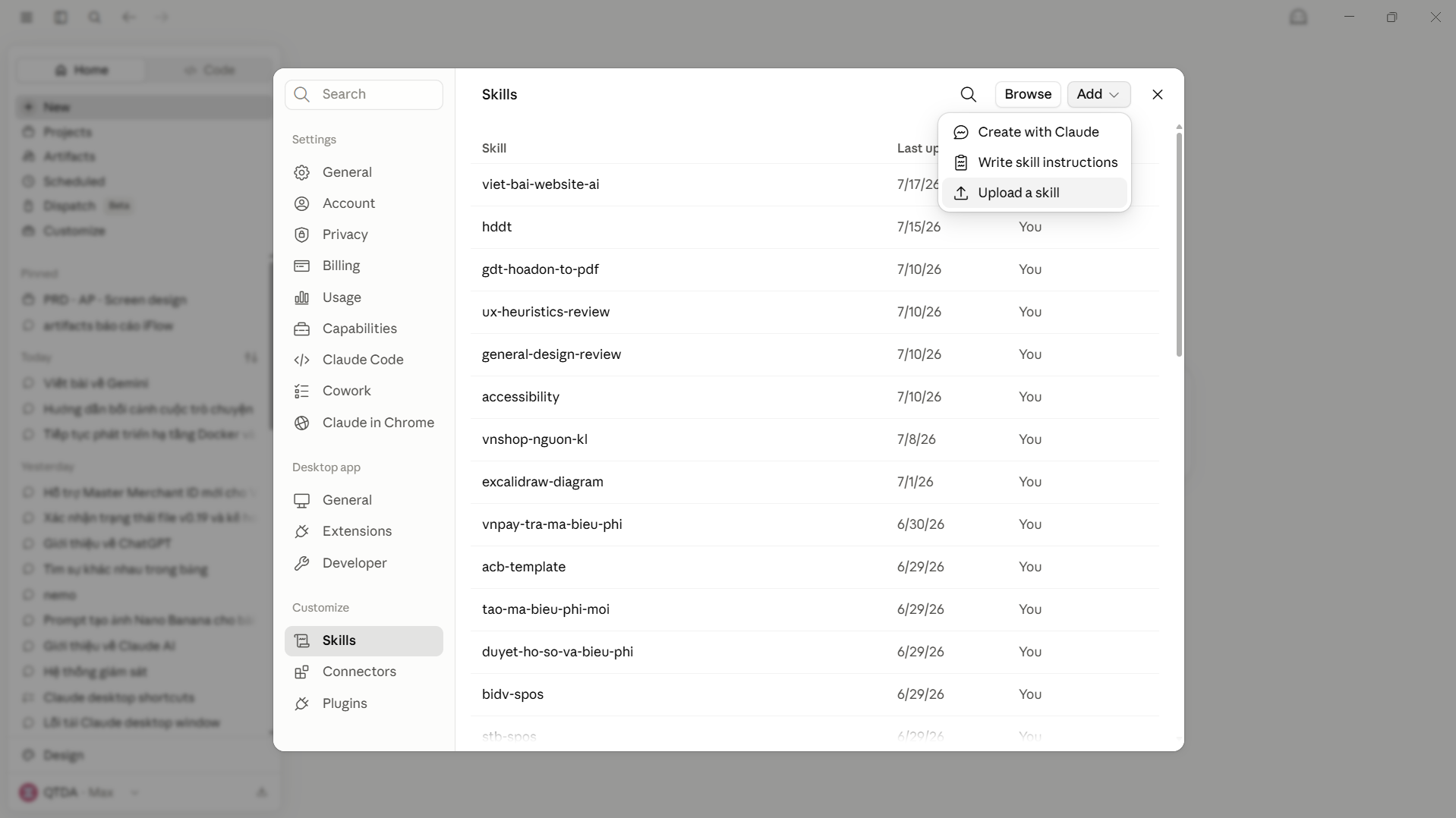Click the Capabilities briefcase icon
The image size is (1456, 818).
point(302,329)
